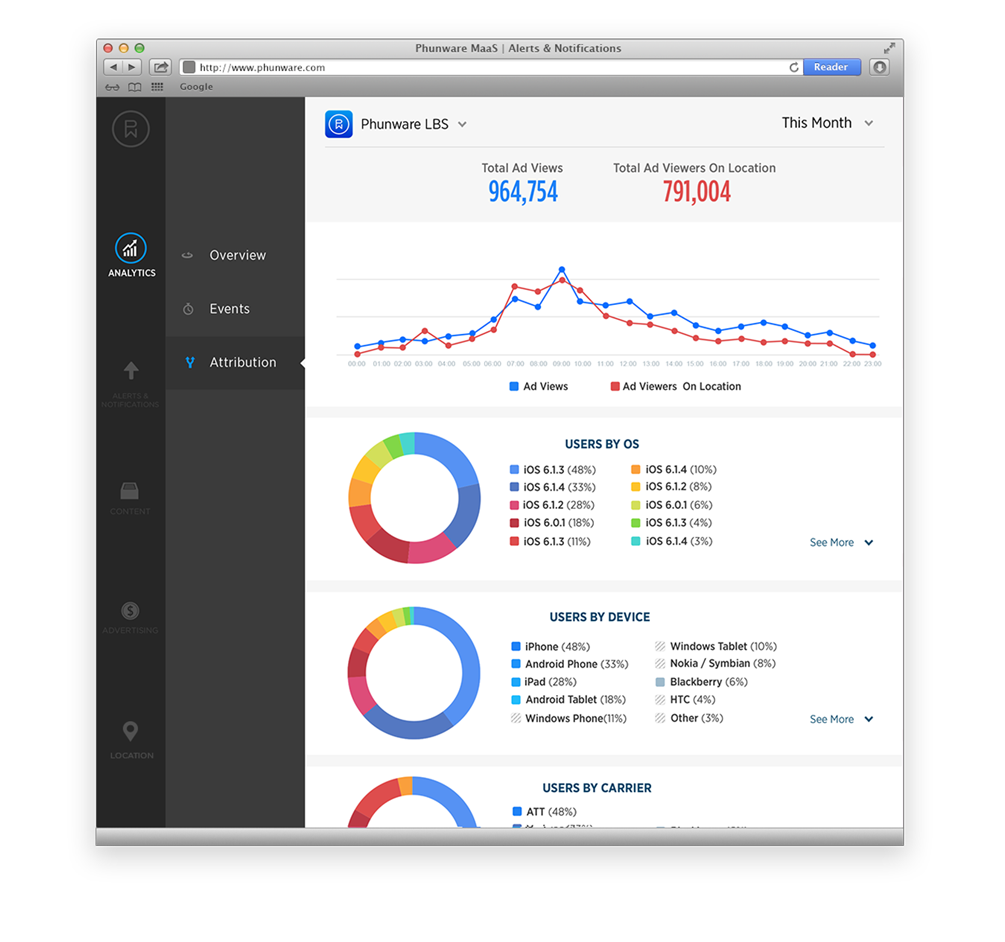The width and height of the screenshot is (1005, 942).
Task: Toggle the Ad Views legend series
Action: click(x=538, y=386)
